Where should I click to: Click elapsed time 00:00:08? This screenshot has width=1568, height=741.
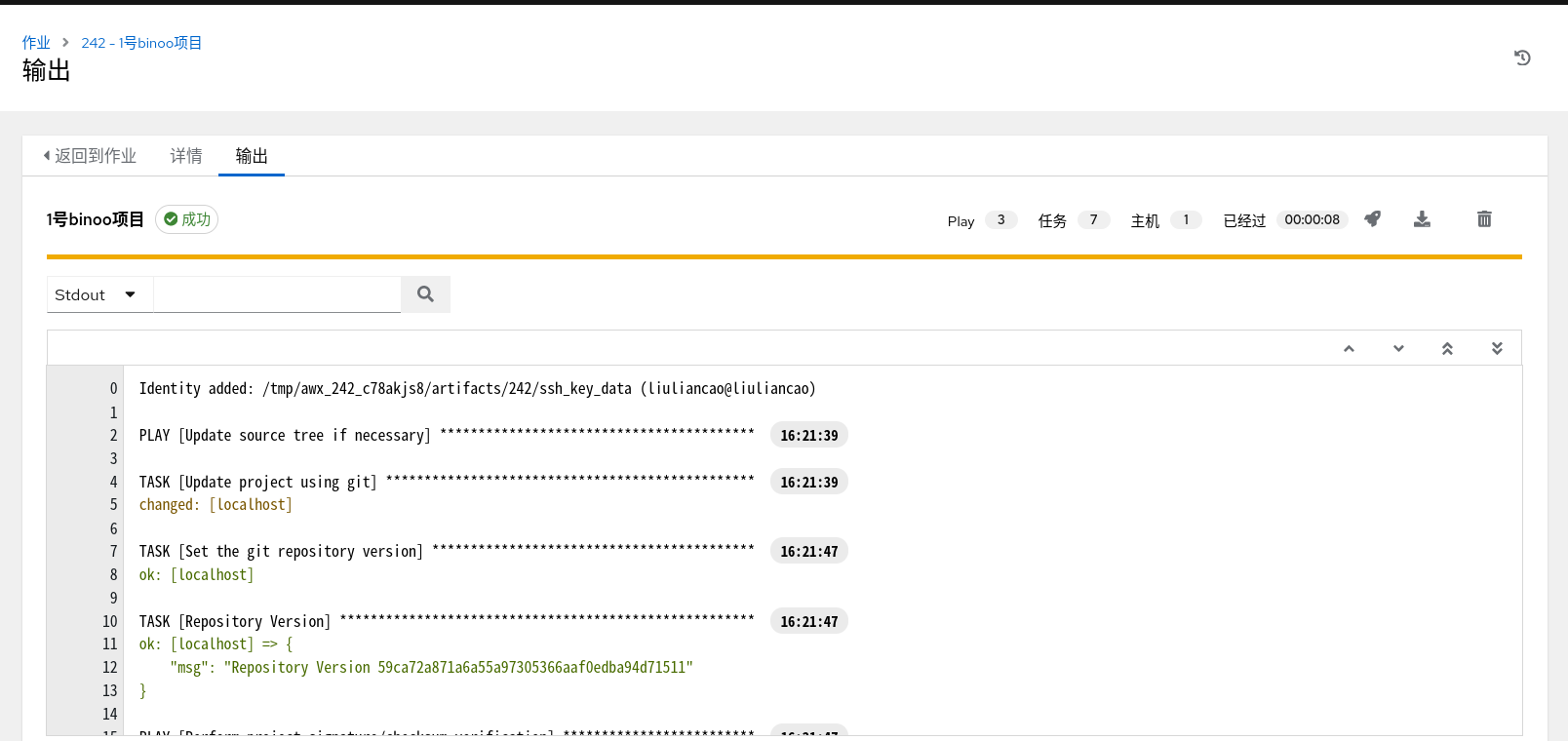[x=1312, y=220]
